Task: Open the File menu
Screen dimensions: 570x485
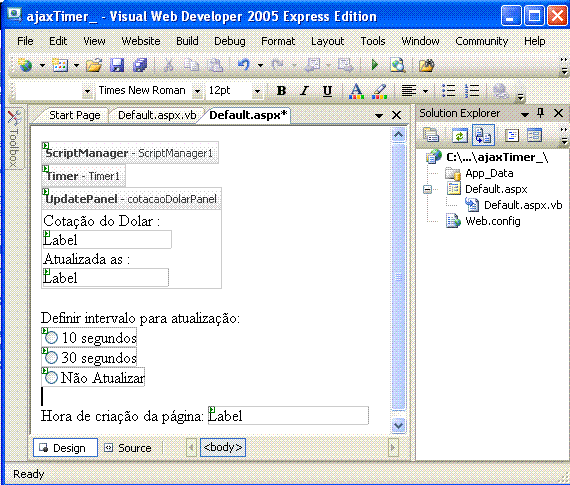Action: click(x=25, y=41)
